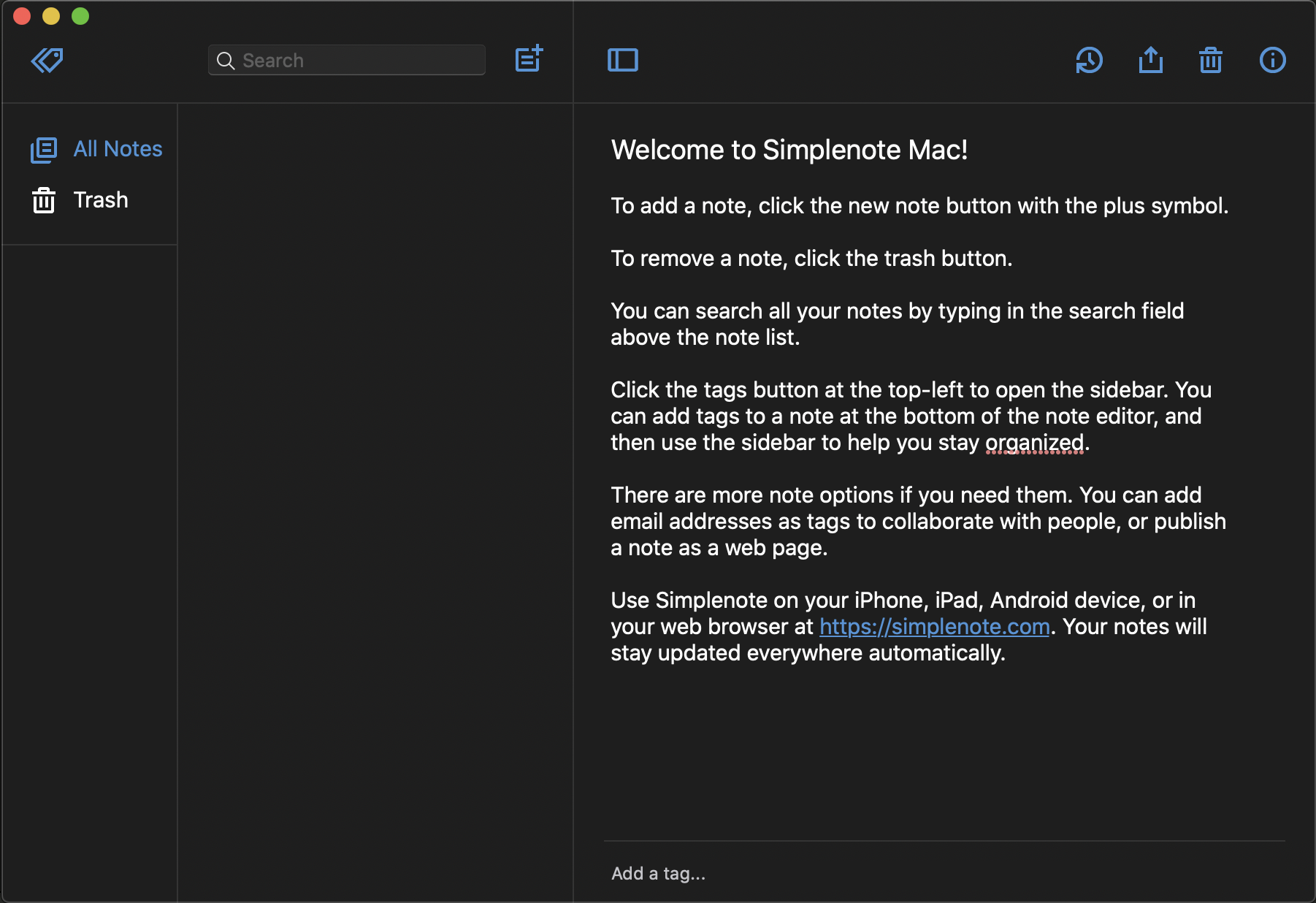The width and height of the screenshot is (1316, 903).
Task: Click the Add a tag field
Action: [657, 873]
